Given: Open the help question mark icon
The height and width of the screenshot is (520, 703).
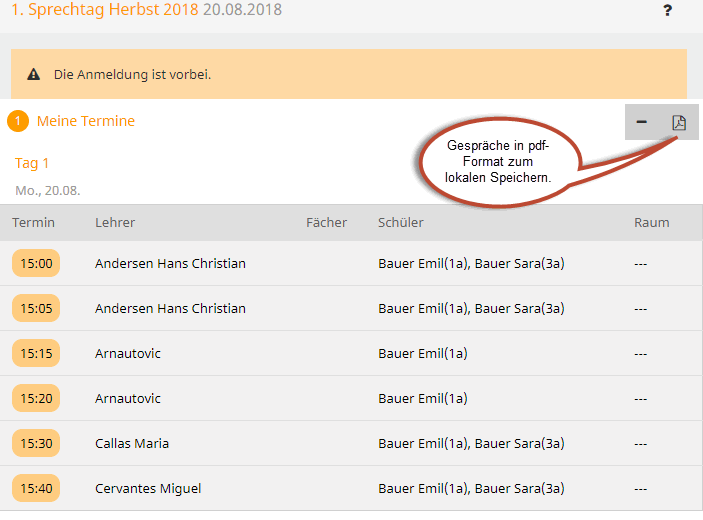Looking at the screenshot, I should pos(668,10).
